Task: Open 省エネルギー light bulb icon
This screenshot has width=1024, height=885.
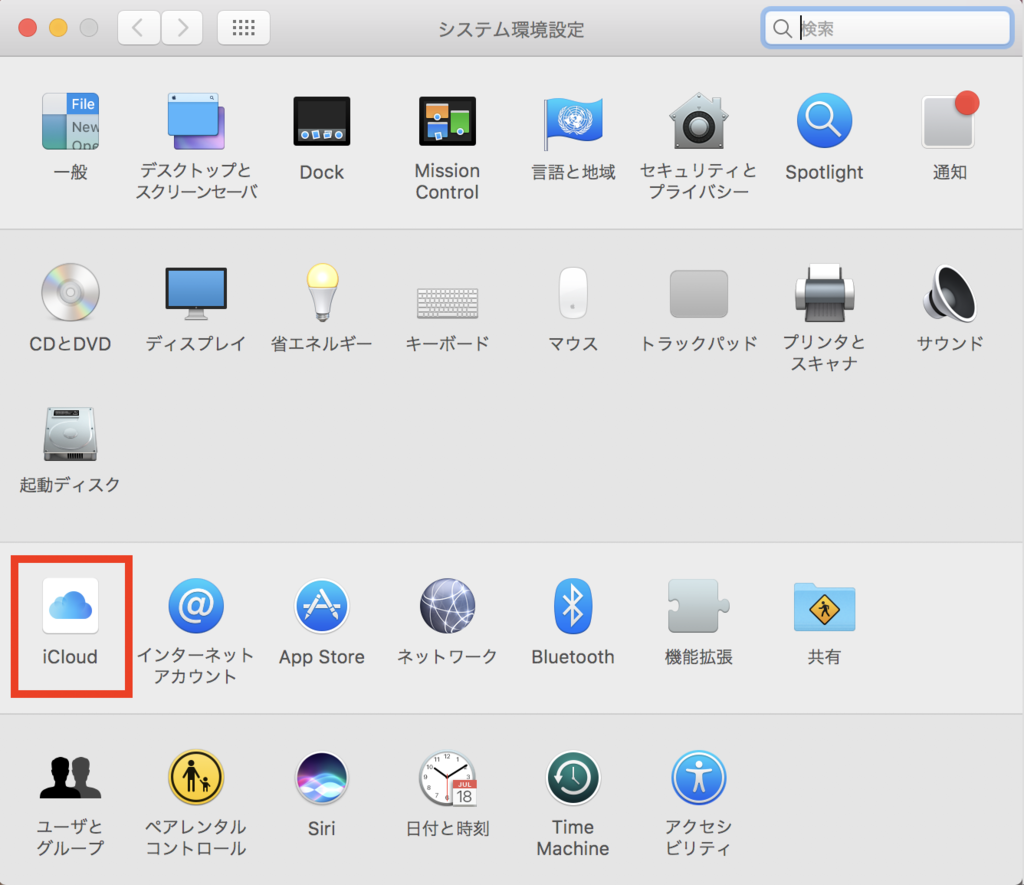Action: coord(322,292)
